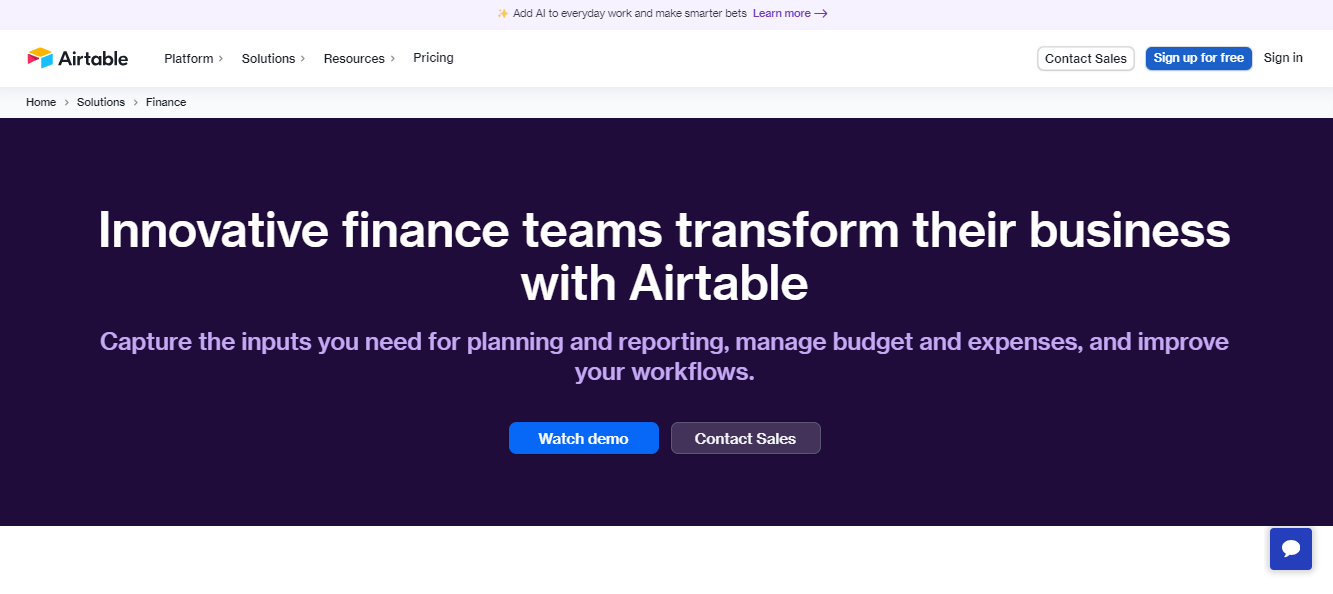
Task: Select the hero headline text
Action: pos(664,255)
